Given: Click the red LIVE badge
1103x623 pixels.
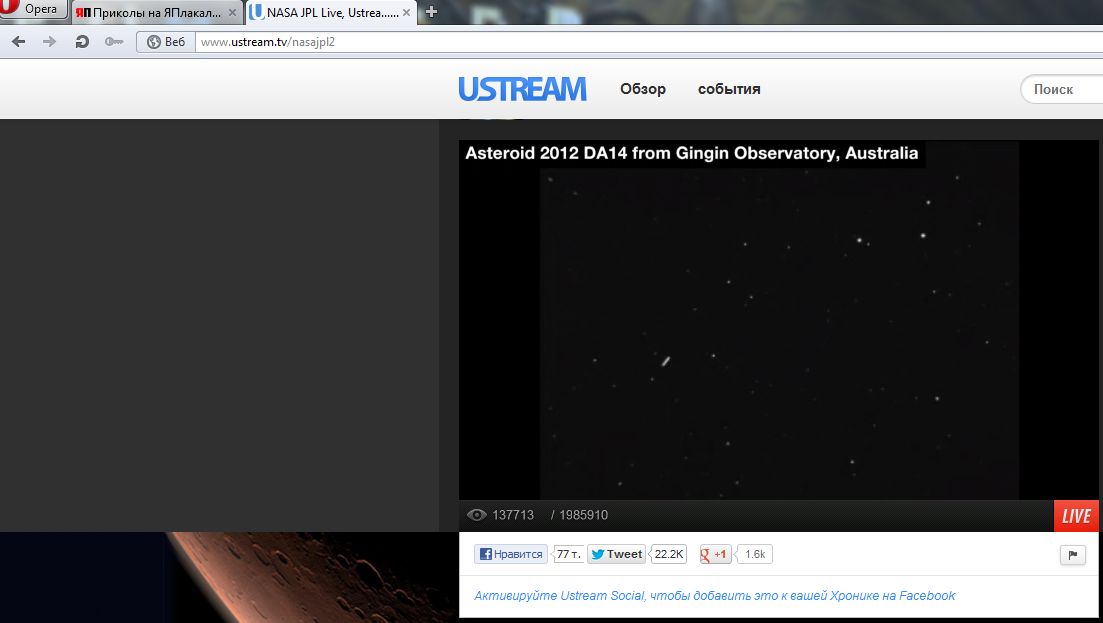Looking at the screenshot, I should tap(1076, 516).
